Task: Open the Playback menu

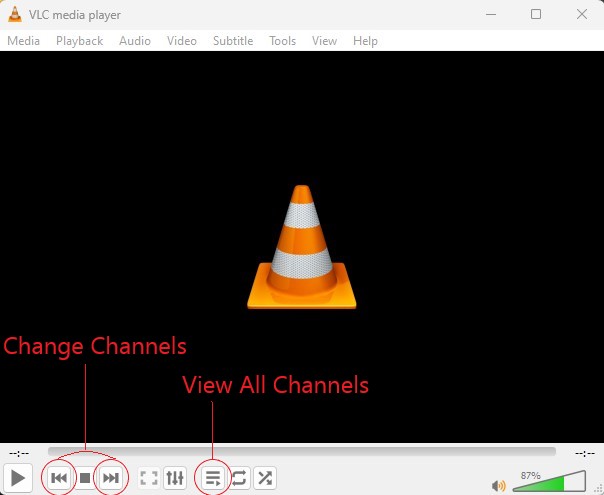Action: [x=79, y=41]
